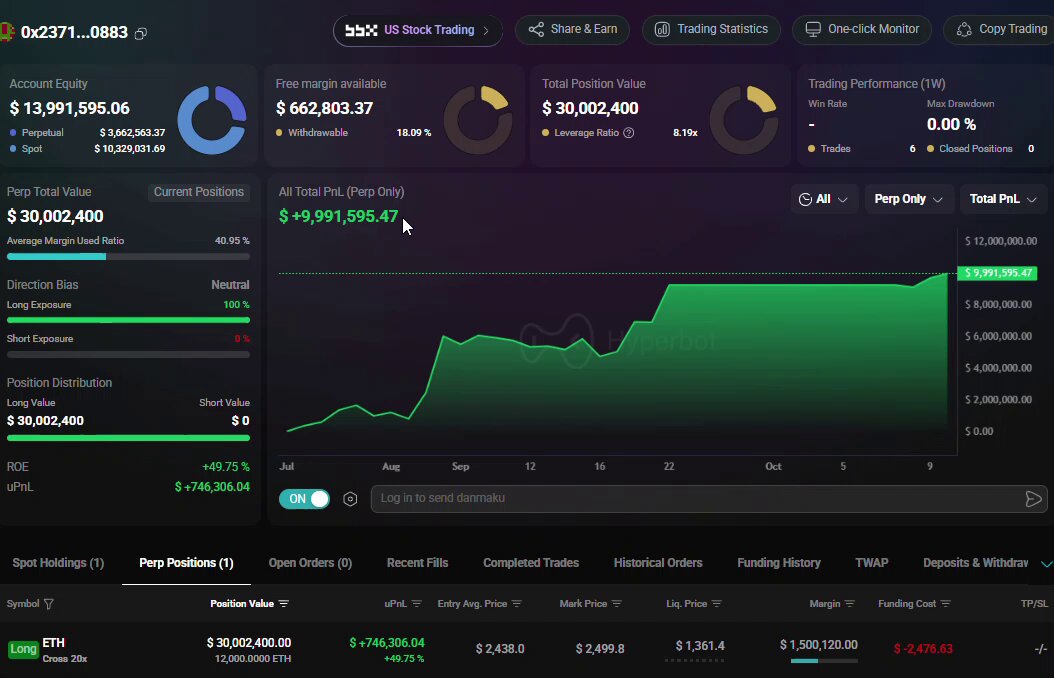Open the Leverage Ratio help icon

click(x=629, y=132)
